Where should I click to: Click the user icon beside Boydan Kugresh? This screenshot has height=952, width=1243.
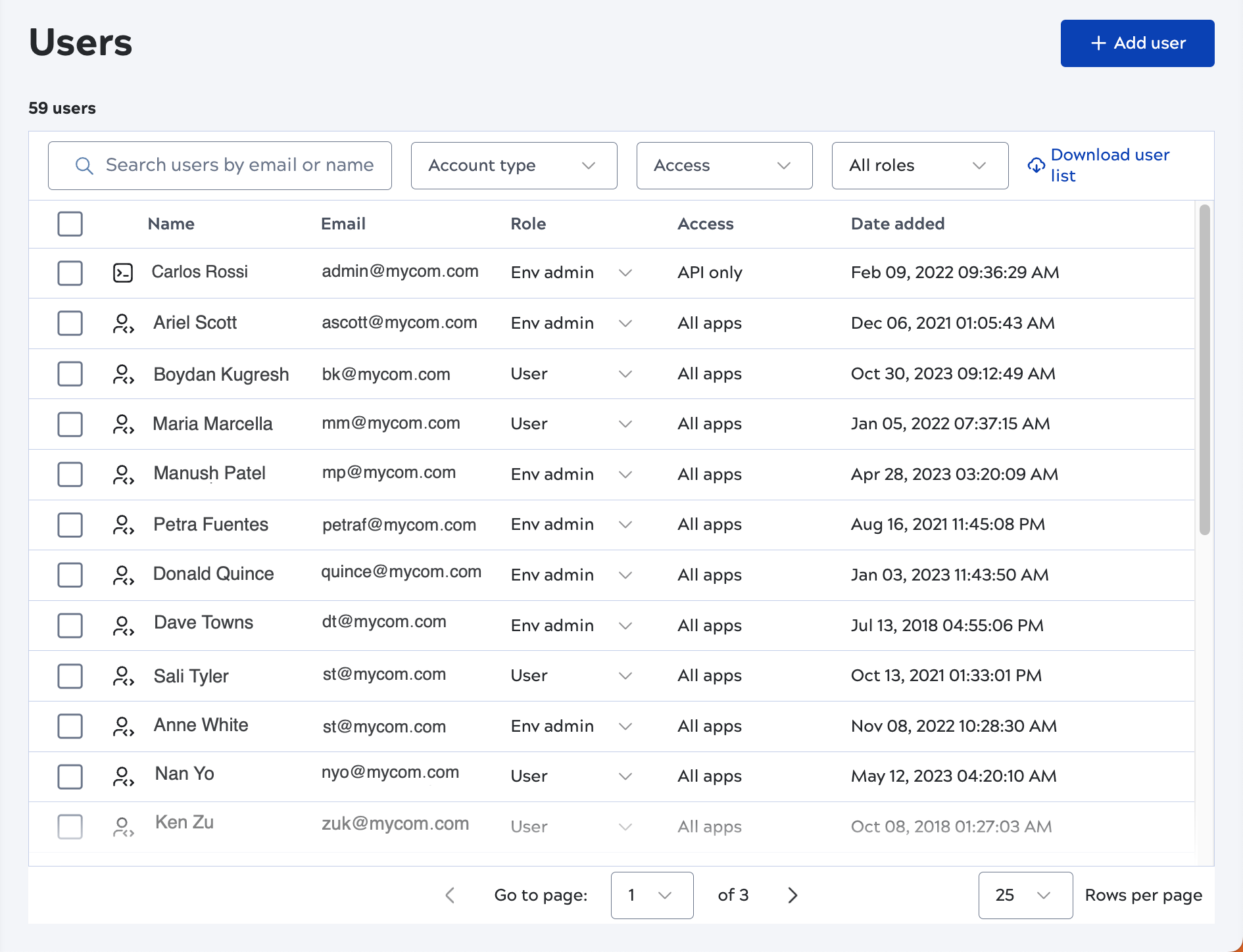pyautogui.click(x=123, y=374)
